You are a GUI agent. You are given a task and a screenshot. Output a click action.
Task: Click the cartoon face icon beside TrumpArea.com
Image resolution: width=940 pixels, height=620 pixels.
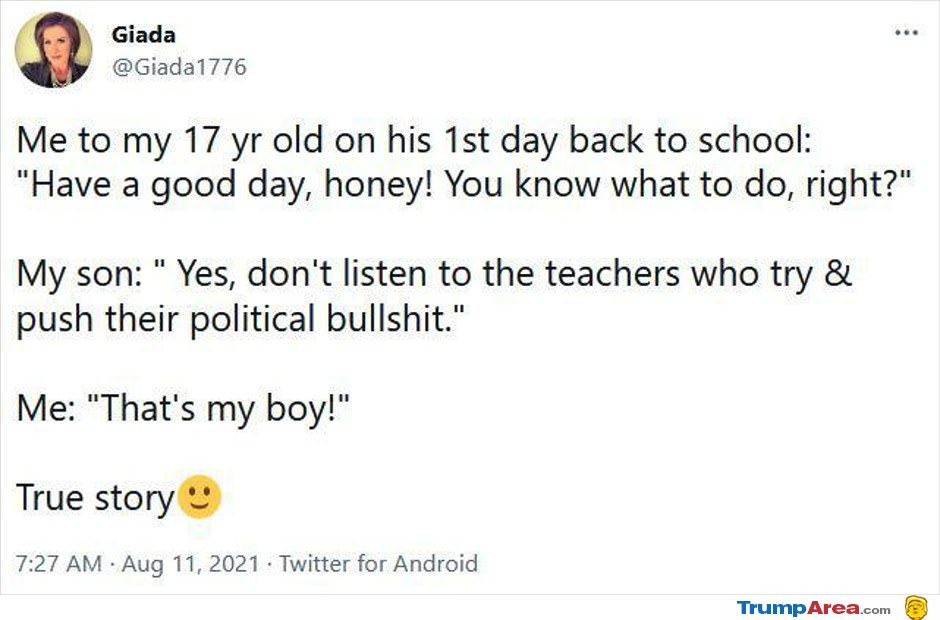pos(915,607)
